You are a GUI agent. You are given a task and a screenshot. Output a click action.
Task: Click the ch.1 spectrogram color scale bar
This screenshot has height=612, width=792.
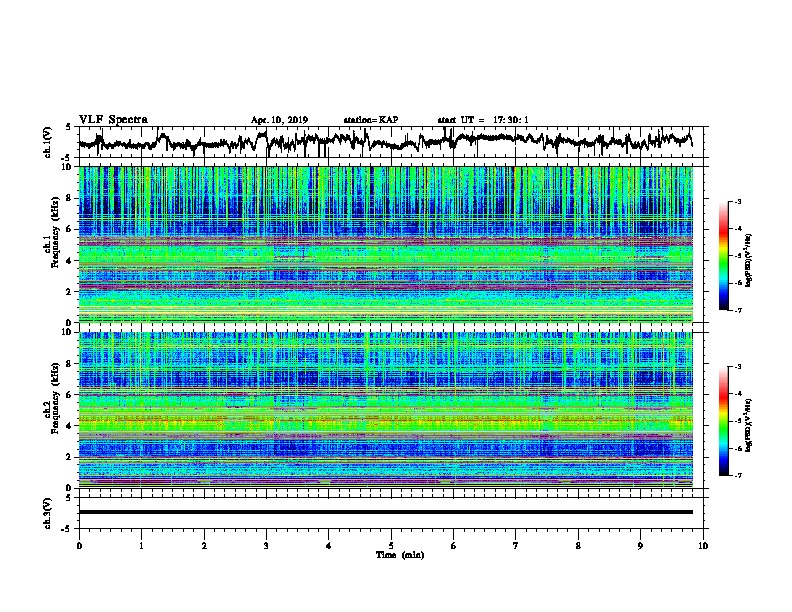pyautogui.click(x=724, y=256)
